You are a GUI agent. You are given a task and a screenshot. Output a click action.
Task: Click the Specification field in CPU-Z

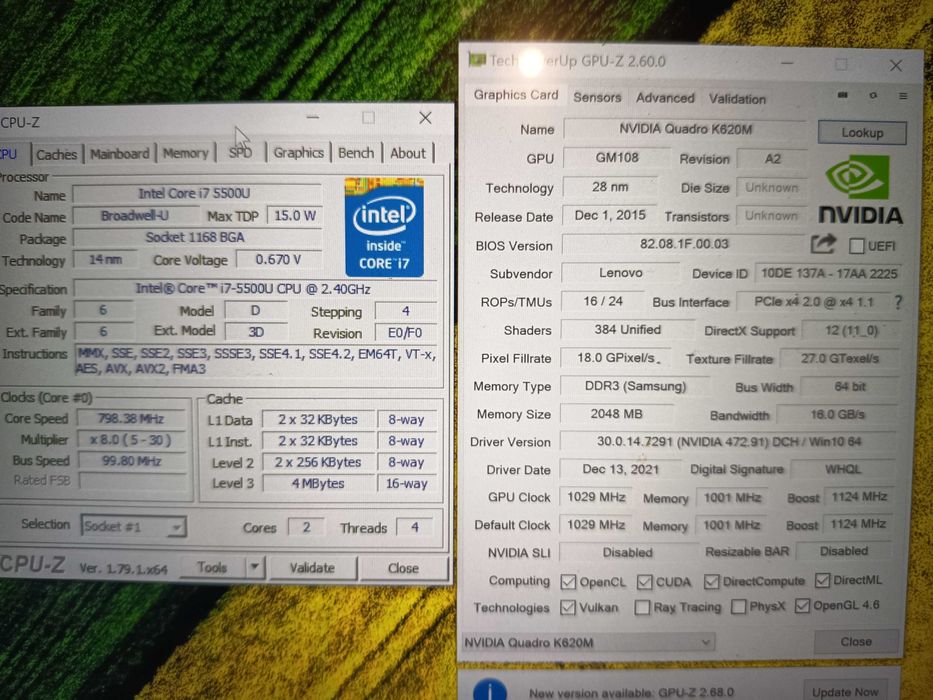click(255, 289)
